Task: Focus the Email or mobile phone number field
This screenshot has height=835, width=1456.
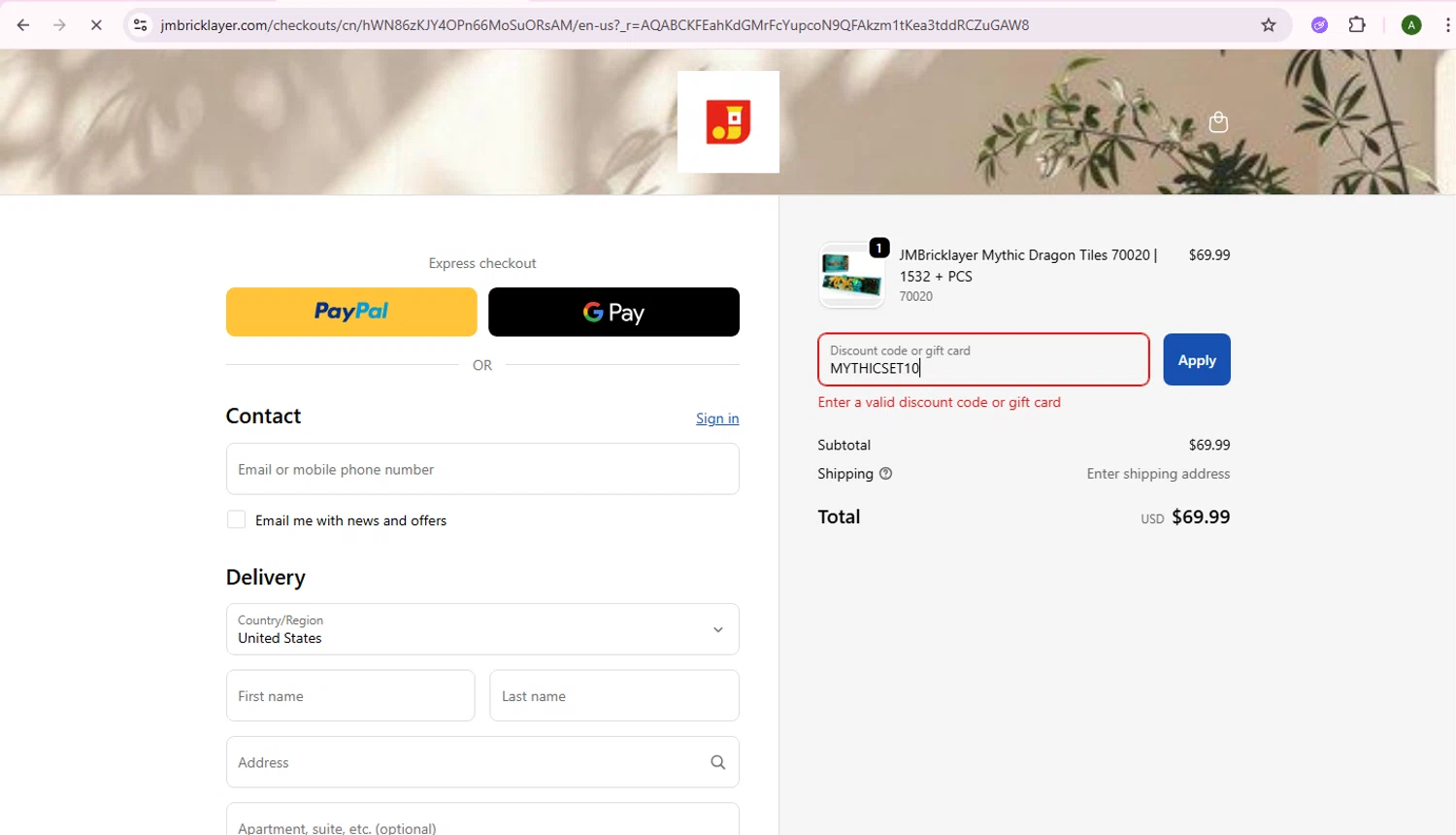Action: 482,469
